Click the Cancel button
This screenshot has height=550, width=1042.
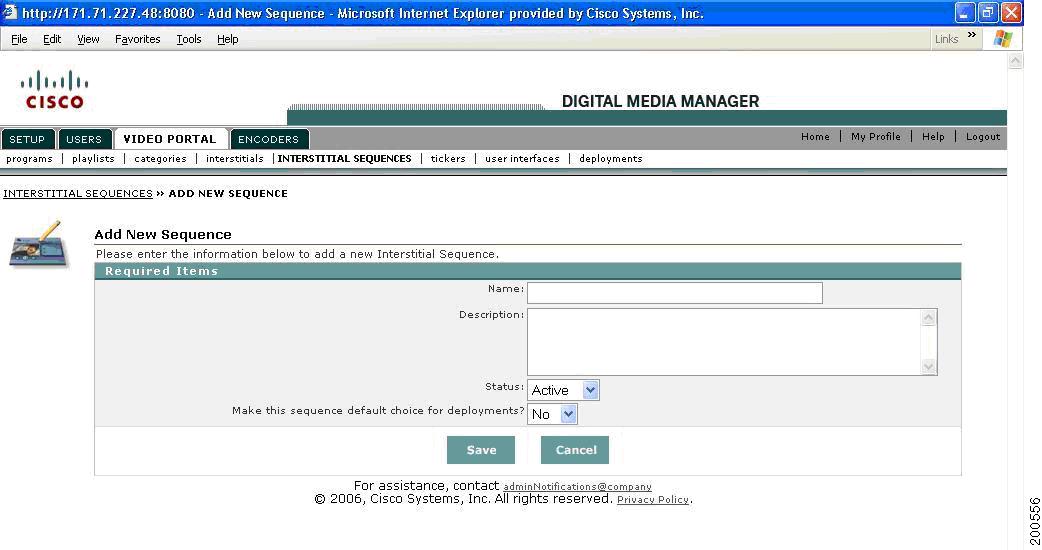tap(575, 450)
